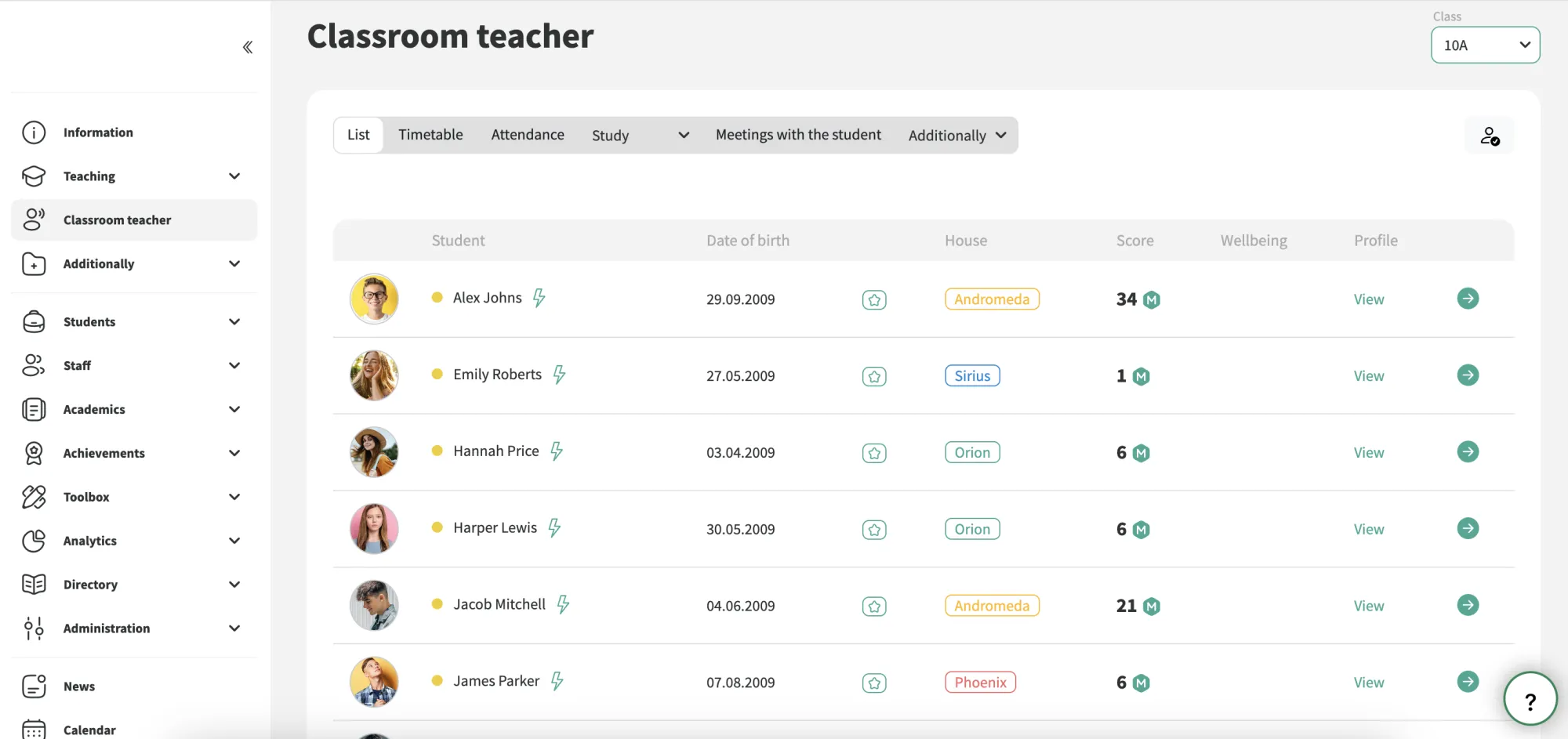Screen dimensions: 1568x739
Task: Expand the Teaching sidebar section
Action: click(x=133, y=176)
